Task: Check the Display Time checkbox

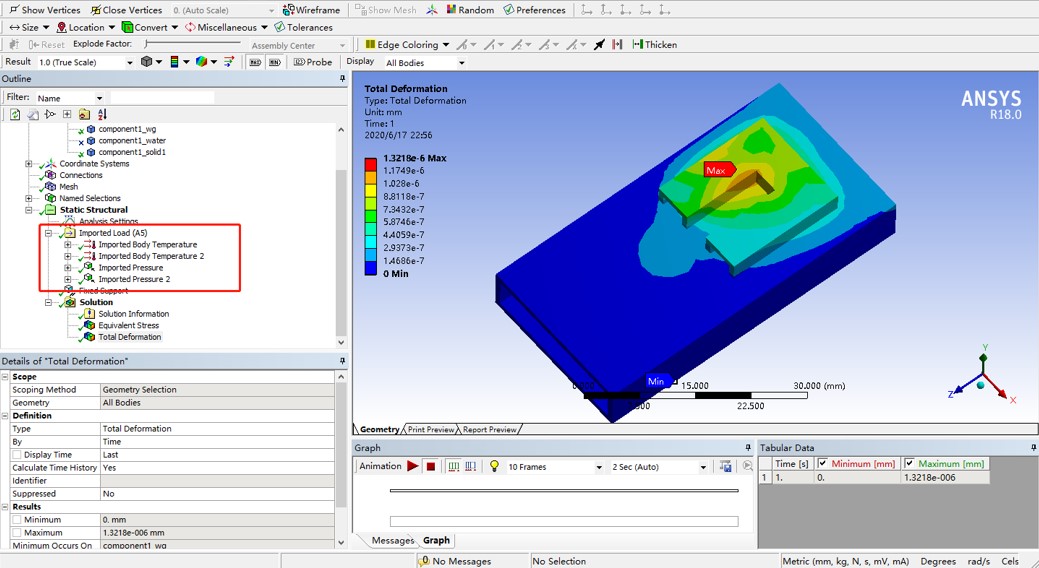Action: [17, 455]
